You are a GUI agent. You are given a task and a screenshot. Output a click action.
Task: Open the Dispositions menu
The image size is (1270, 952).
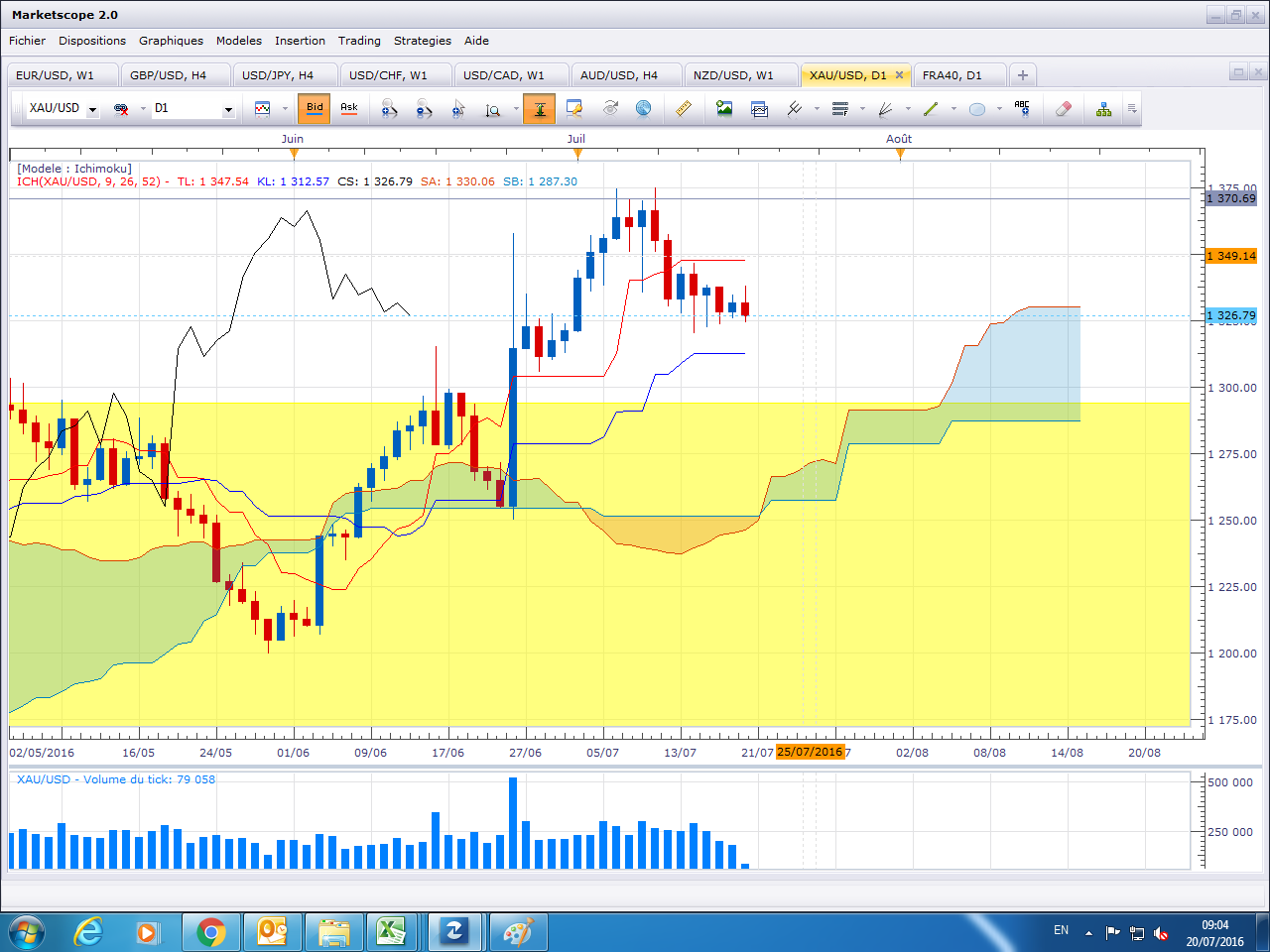[92, 41]
